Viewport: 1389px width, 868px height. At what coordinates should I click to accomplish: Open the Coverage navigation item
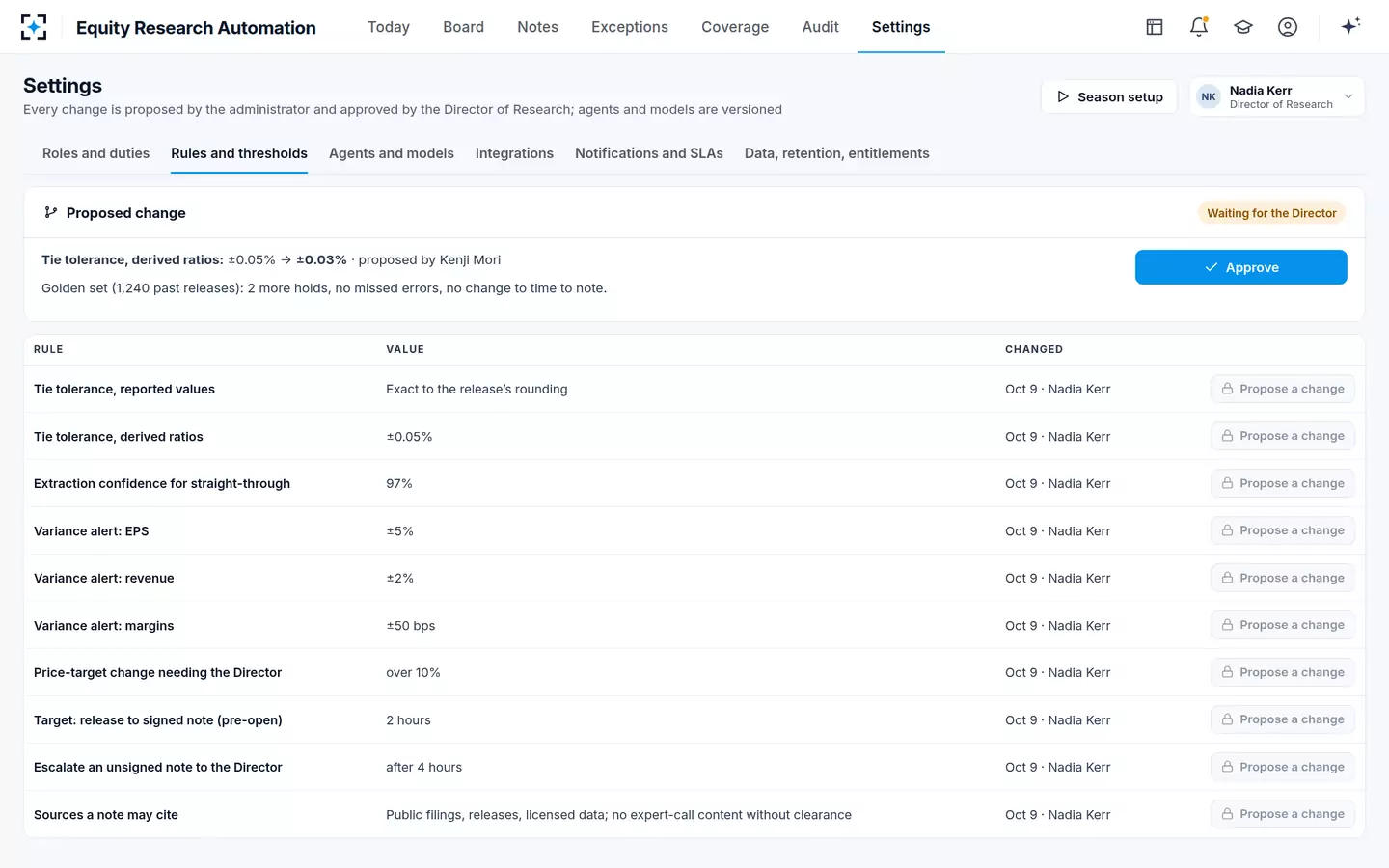[735, 27]
